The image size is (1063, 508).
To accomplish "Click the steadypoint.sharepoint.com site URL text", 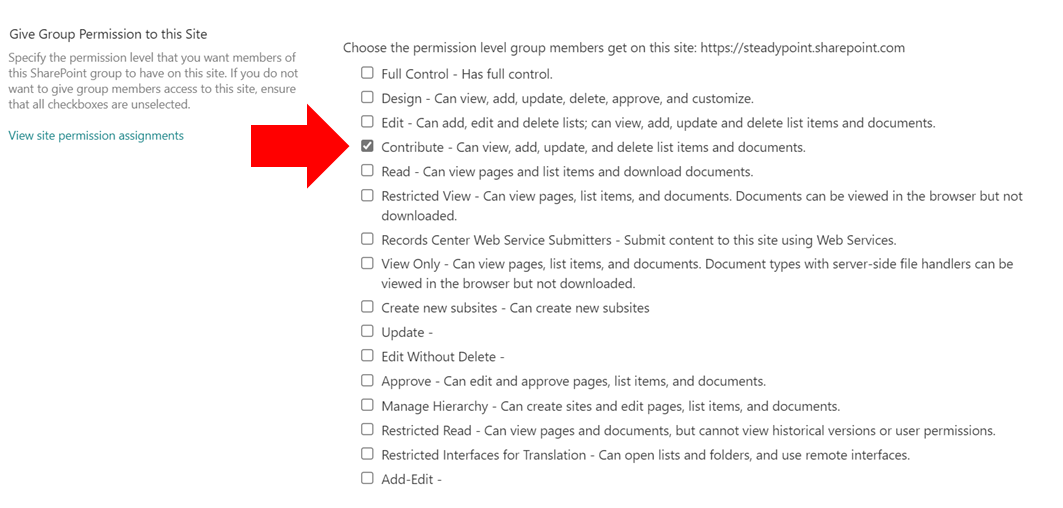I will pyautogui.click(x=803, y=48).
